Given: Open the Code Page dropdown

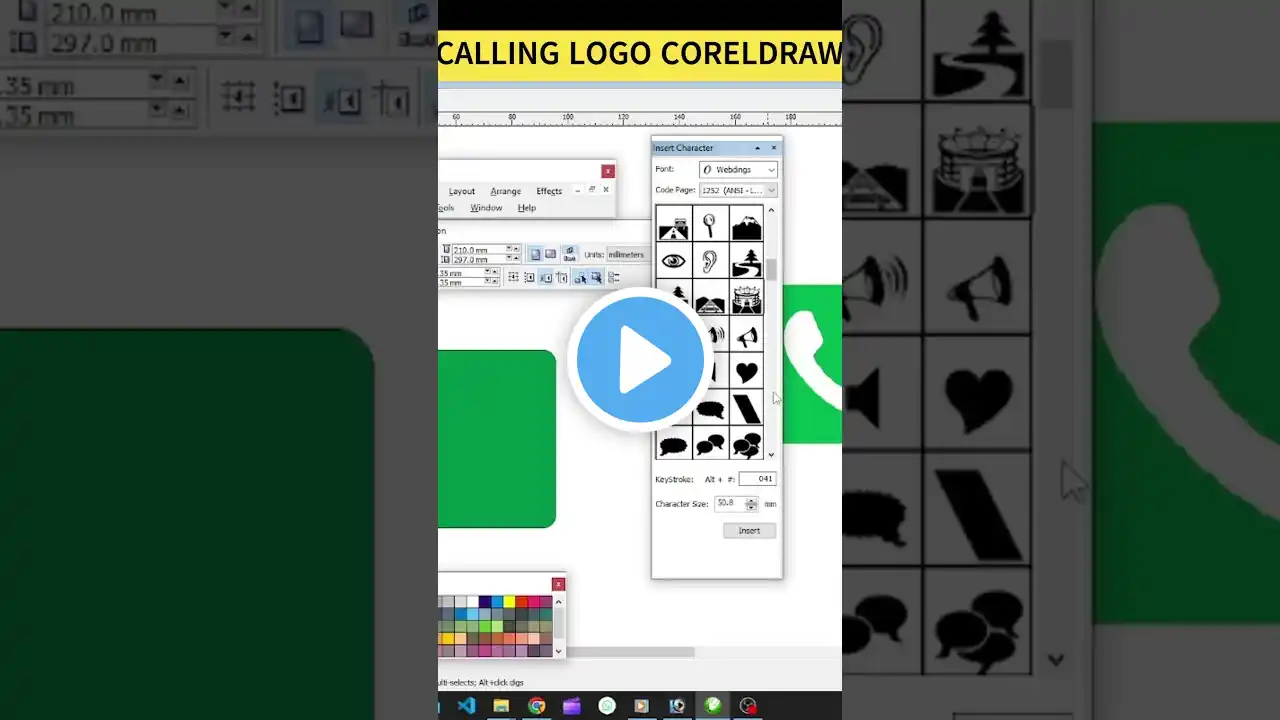Looking at the screenshot, I should tap(738, 190).
